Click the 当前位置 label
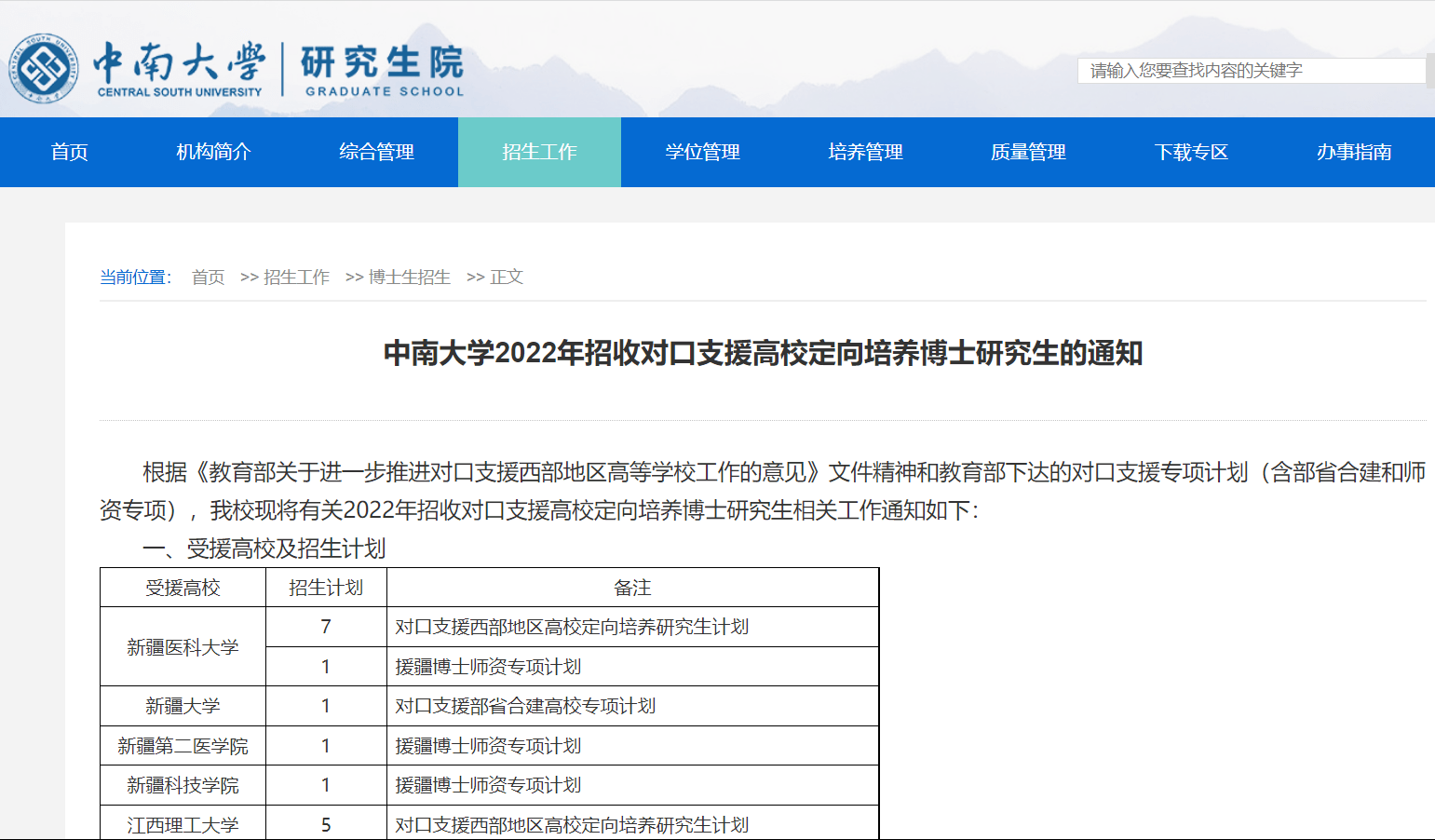This screenshot has height=840, width=1435. [136, 277]
